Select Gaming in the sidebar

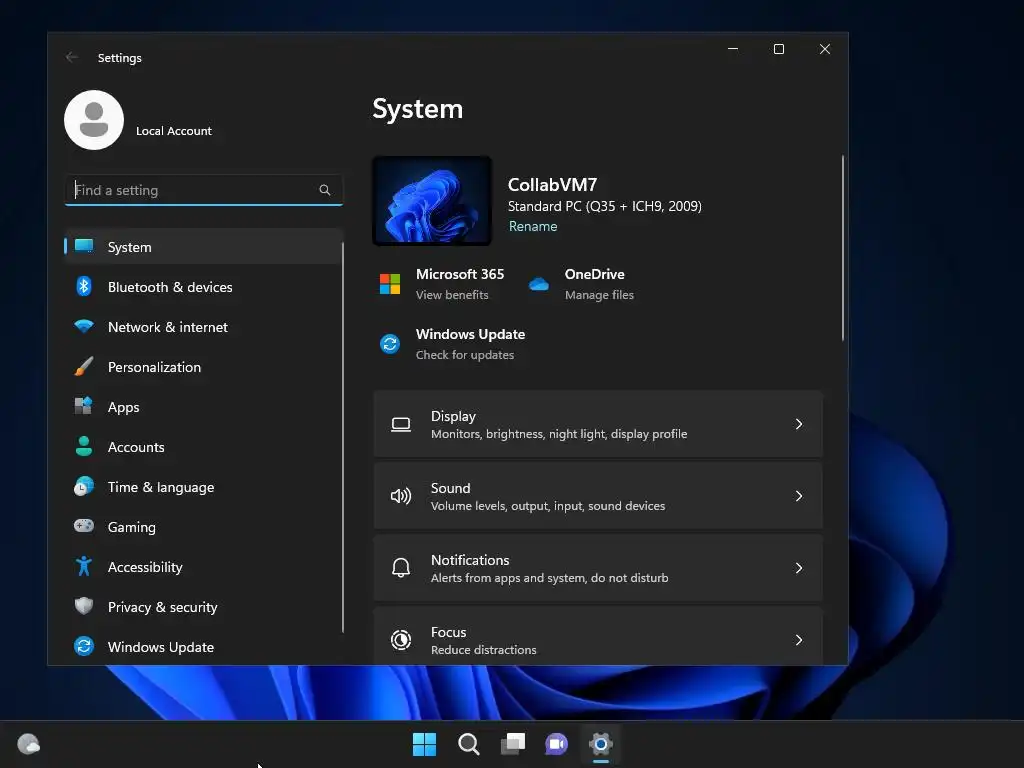tap(203, 527)
